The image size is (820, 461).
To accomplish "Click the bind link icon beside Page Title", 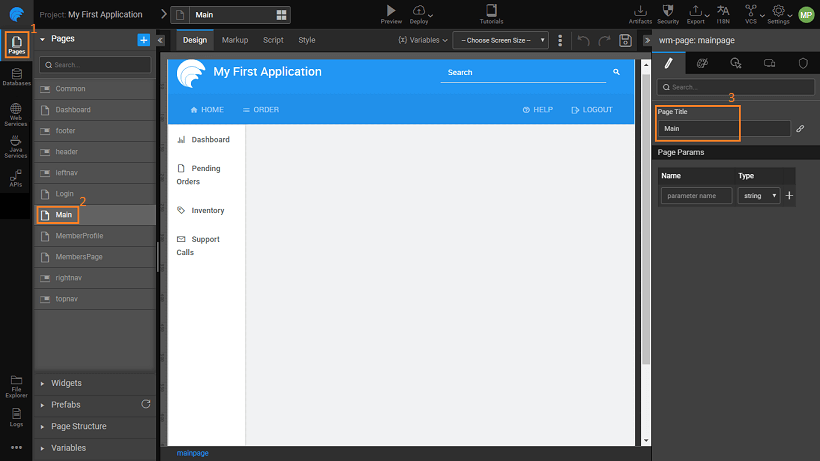I will coord(800,129).
